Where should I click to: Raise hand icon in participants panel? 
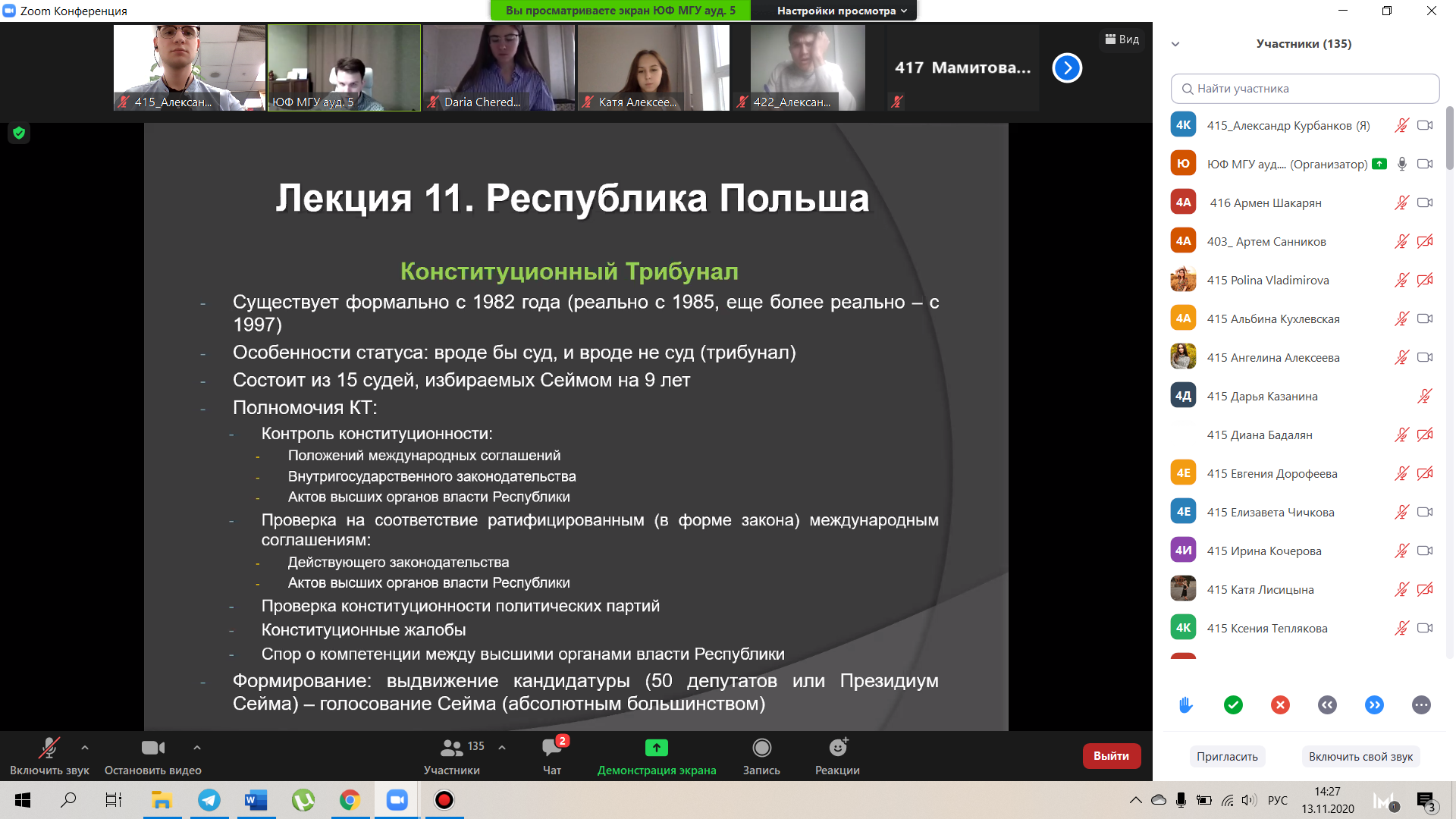pyautogui.click(x=1186, y=705)
